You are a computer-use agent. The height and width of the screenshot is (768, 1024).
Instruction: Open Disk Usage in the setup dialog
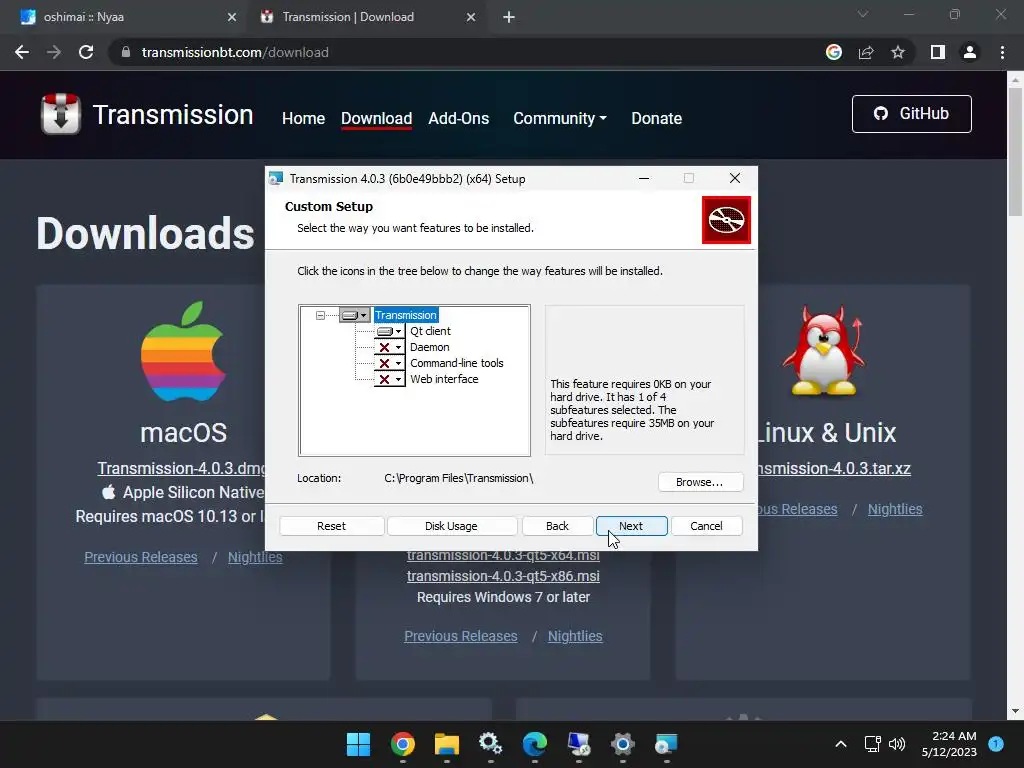coord(451,526)
